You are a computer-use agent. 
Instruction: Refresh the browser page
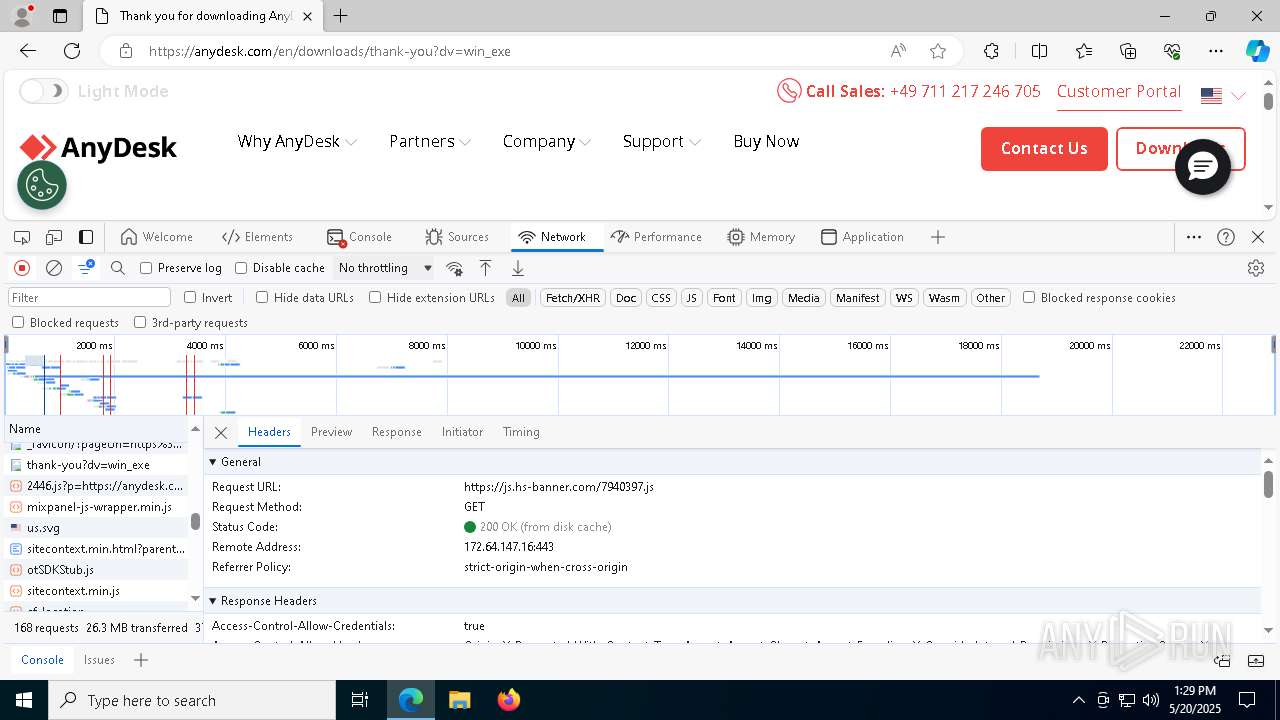click(x=72, y=51)
